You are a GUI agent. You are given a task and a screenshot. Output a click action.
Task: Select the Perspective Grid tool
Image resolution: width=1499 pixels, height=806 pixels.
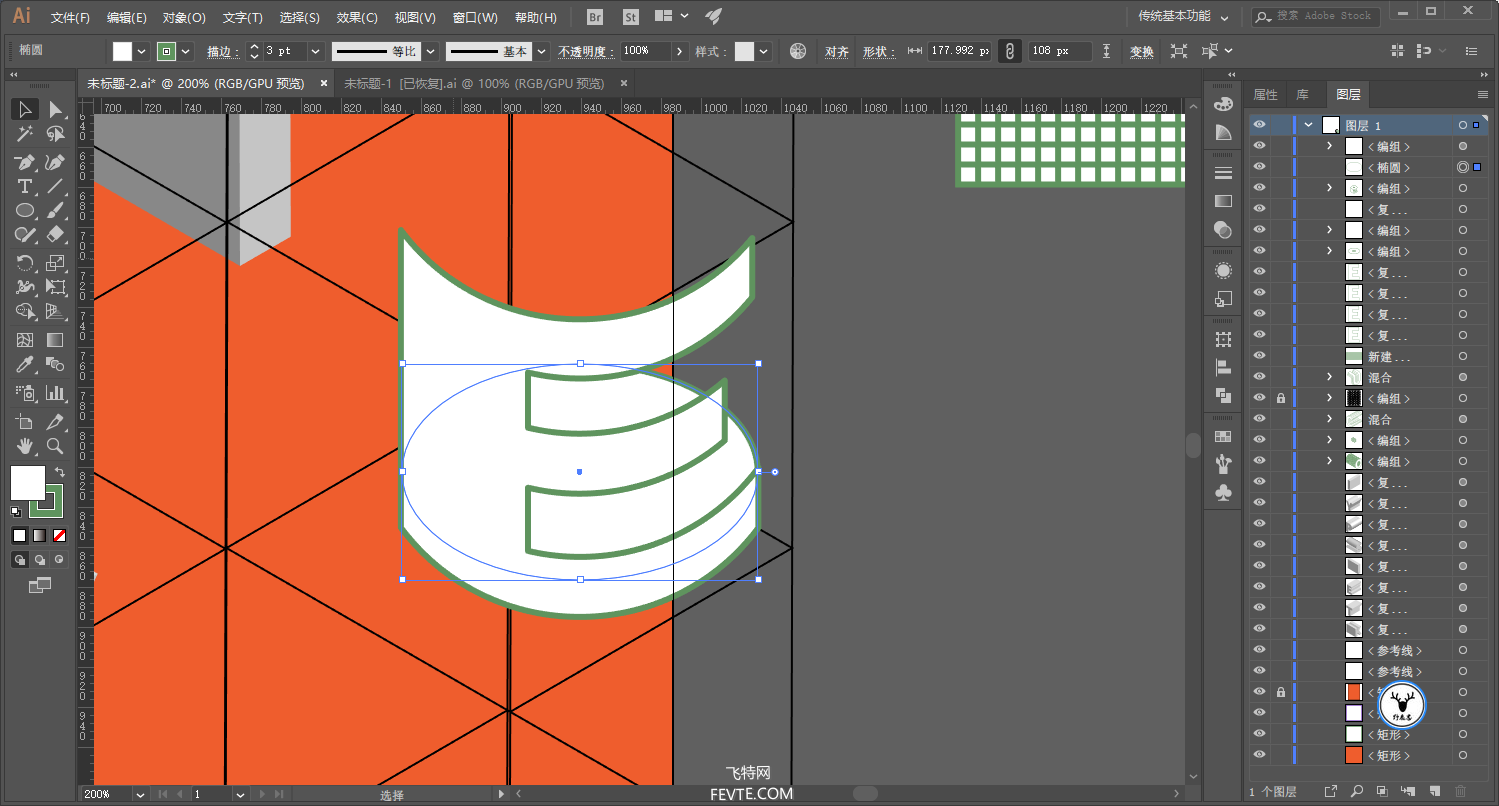[x=56, y=311]
